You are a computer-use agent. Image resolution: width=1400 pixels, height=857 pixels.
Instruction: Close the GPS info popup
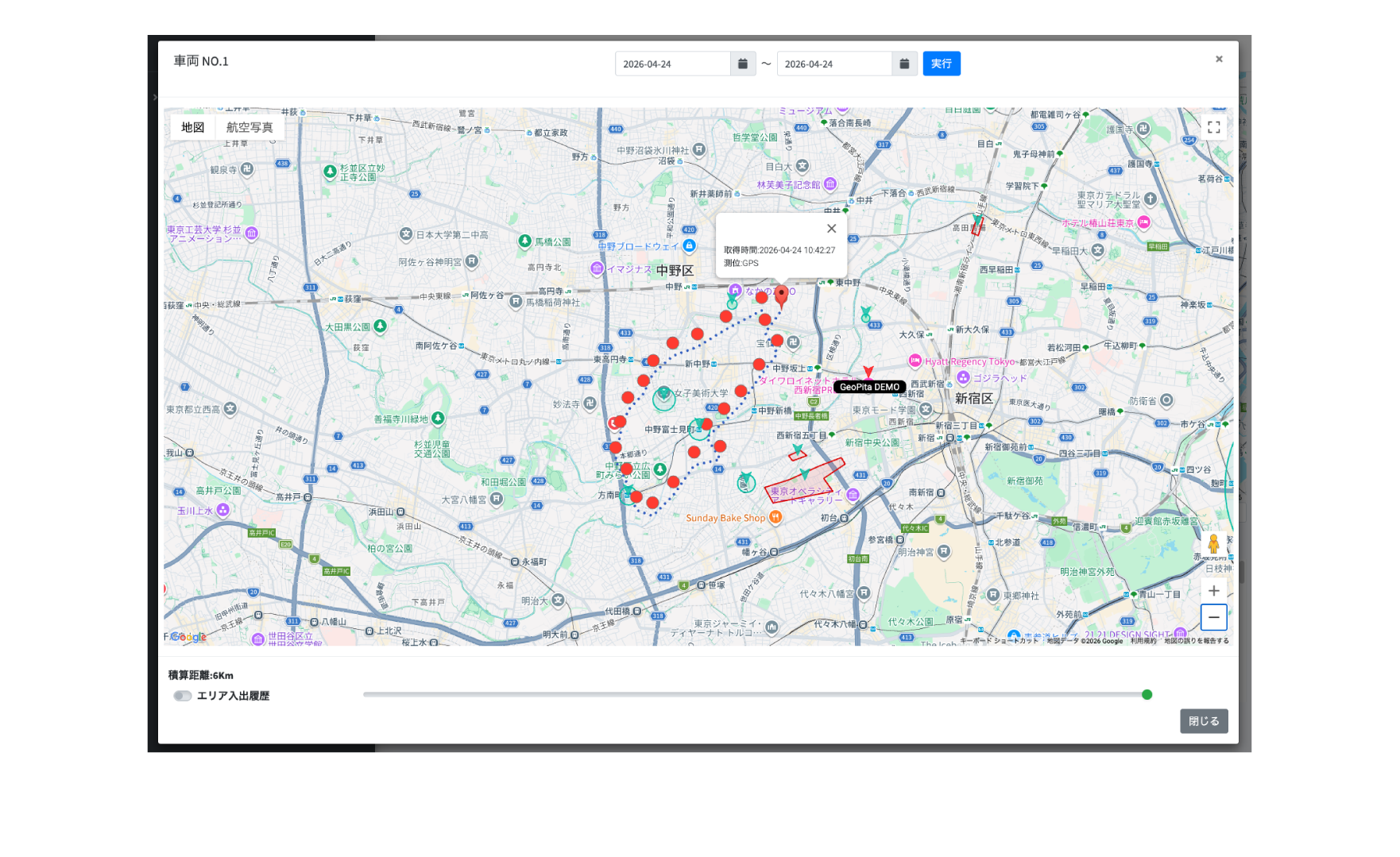tap(831, 229)
